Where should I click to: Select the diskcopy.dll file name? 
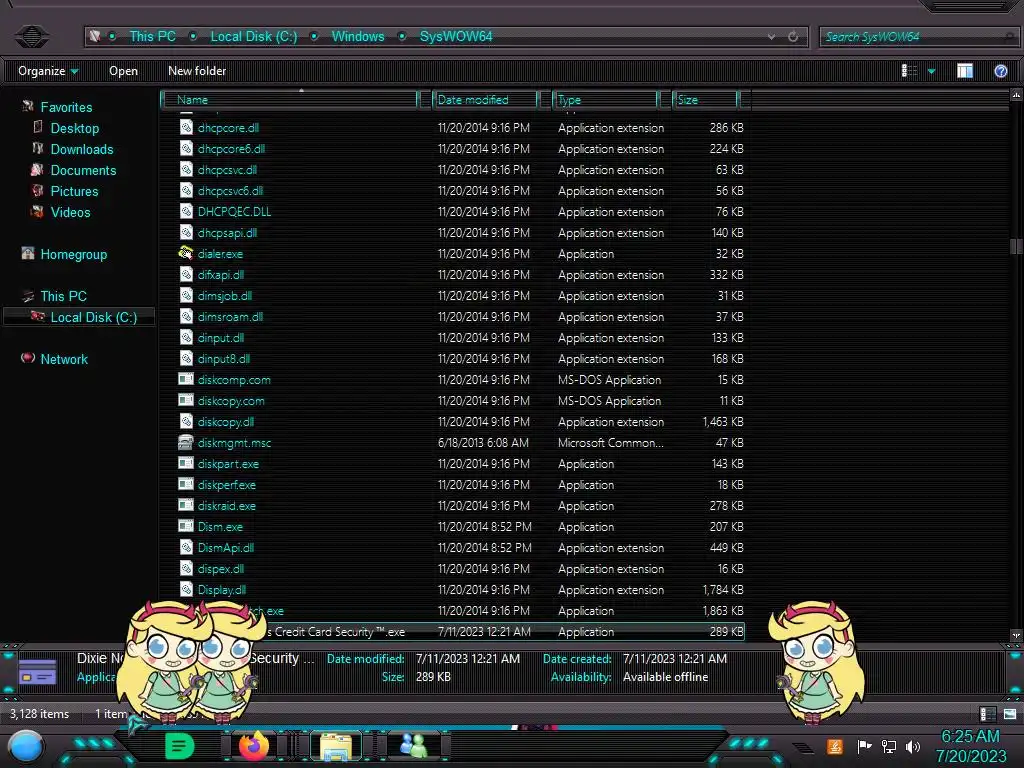pyautogui.click(x=226, y=422)
